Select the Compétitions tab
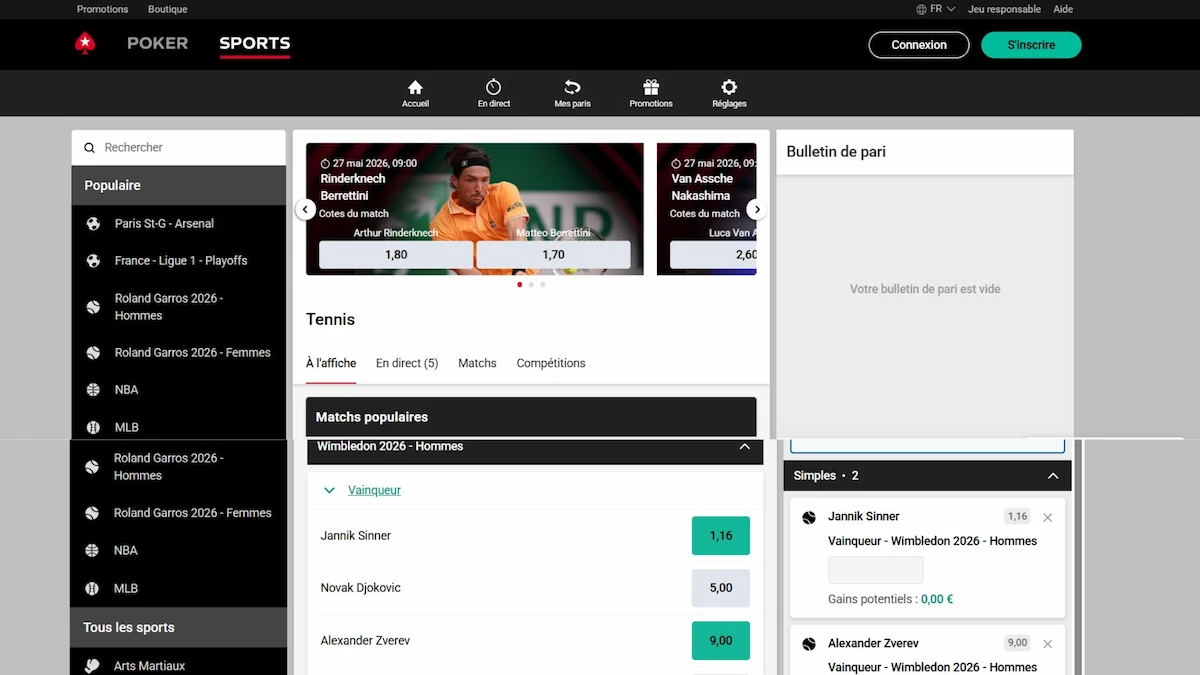The image size is (1200, 675). pos(551,363)
